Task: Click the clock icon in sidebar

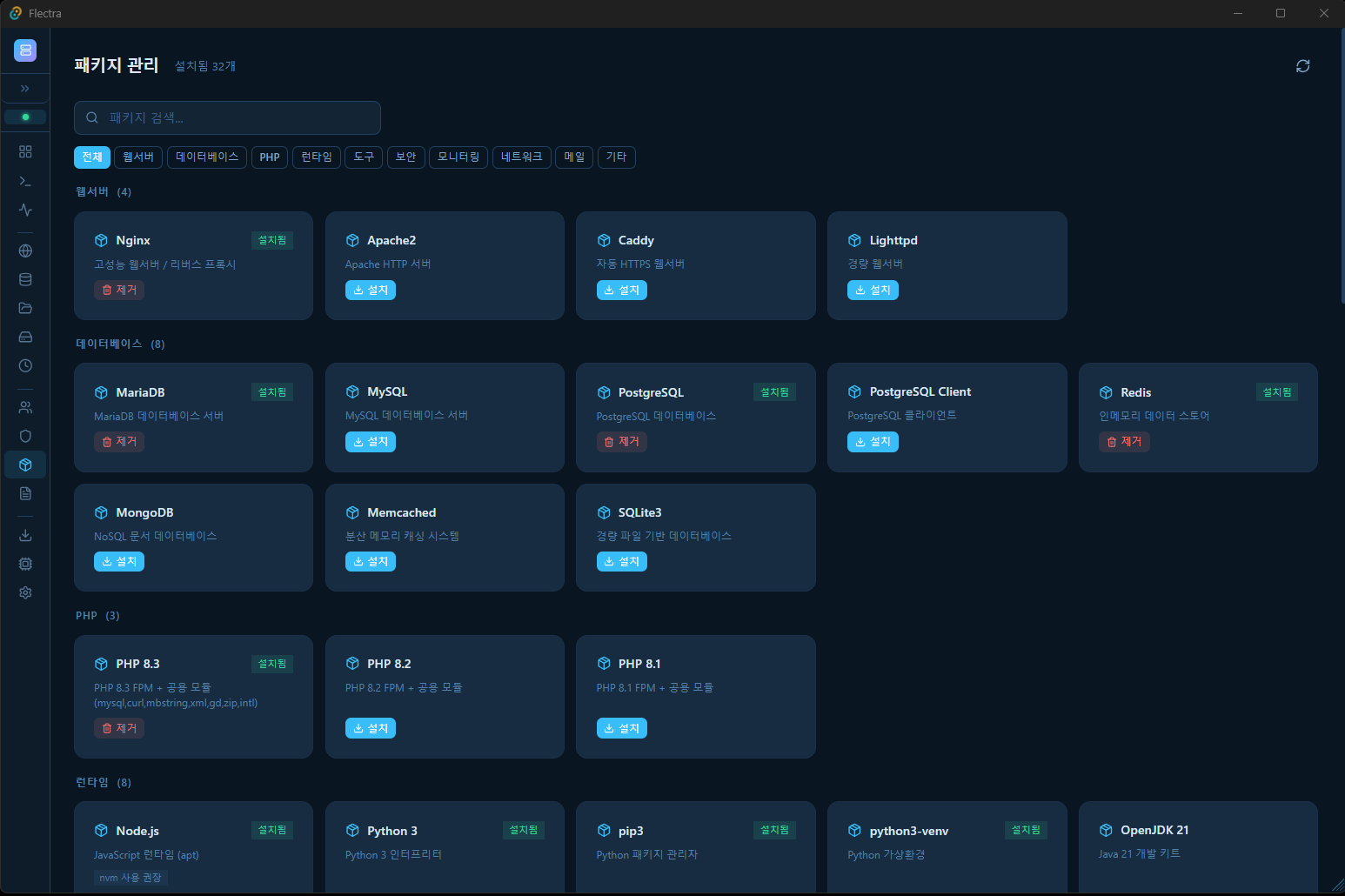Action: [x=25, y=365]
